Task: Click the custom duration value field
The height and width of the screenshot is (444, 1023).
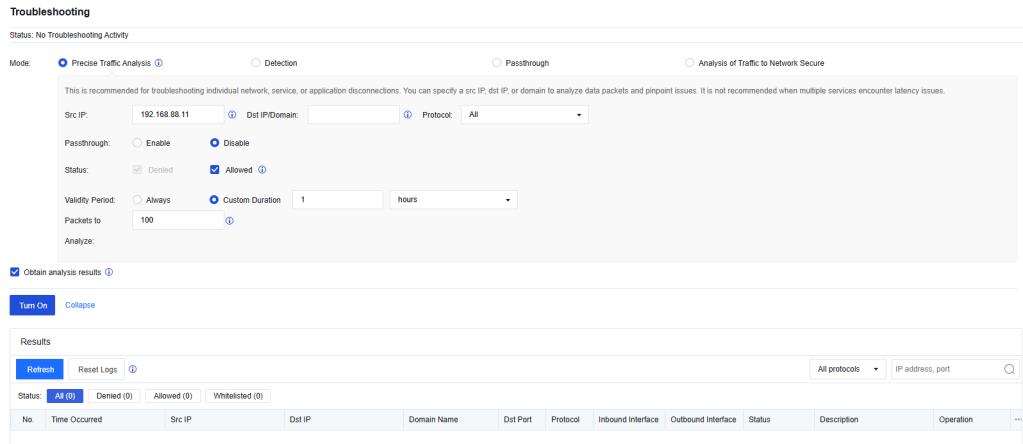Action: click(338, 200)
